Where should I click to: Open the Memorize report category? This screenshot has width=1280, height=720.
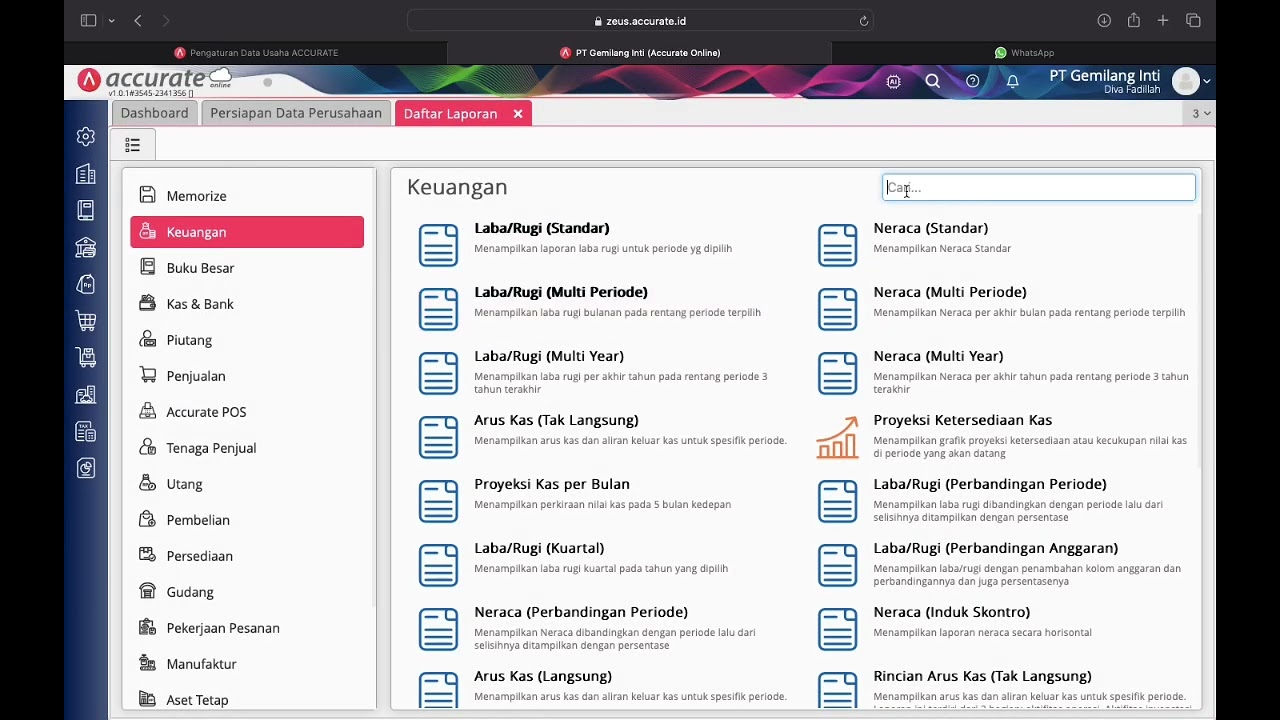247,196
